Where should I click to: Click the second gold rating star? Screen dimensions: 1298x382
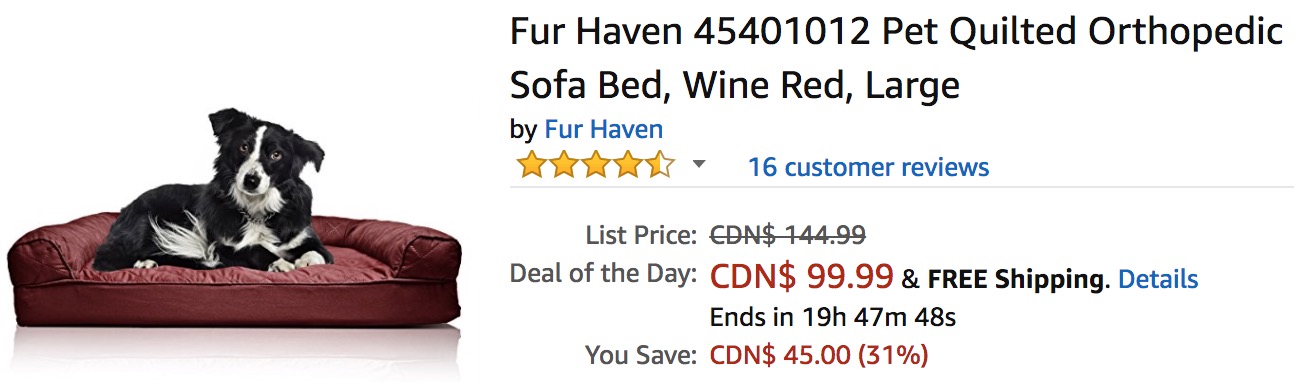[x=564, y=165]
